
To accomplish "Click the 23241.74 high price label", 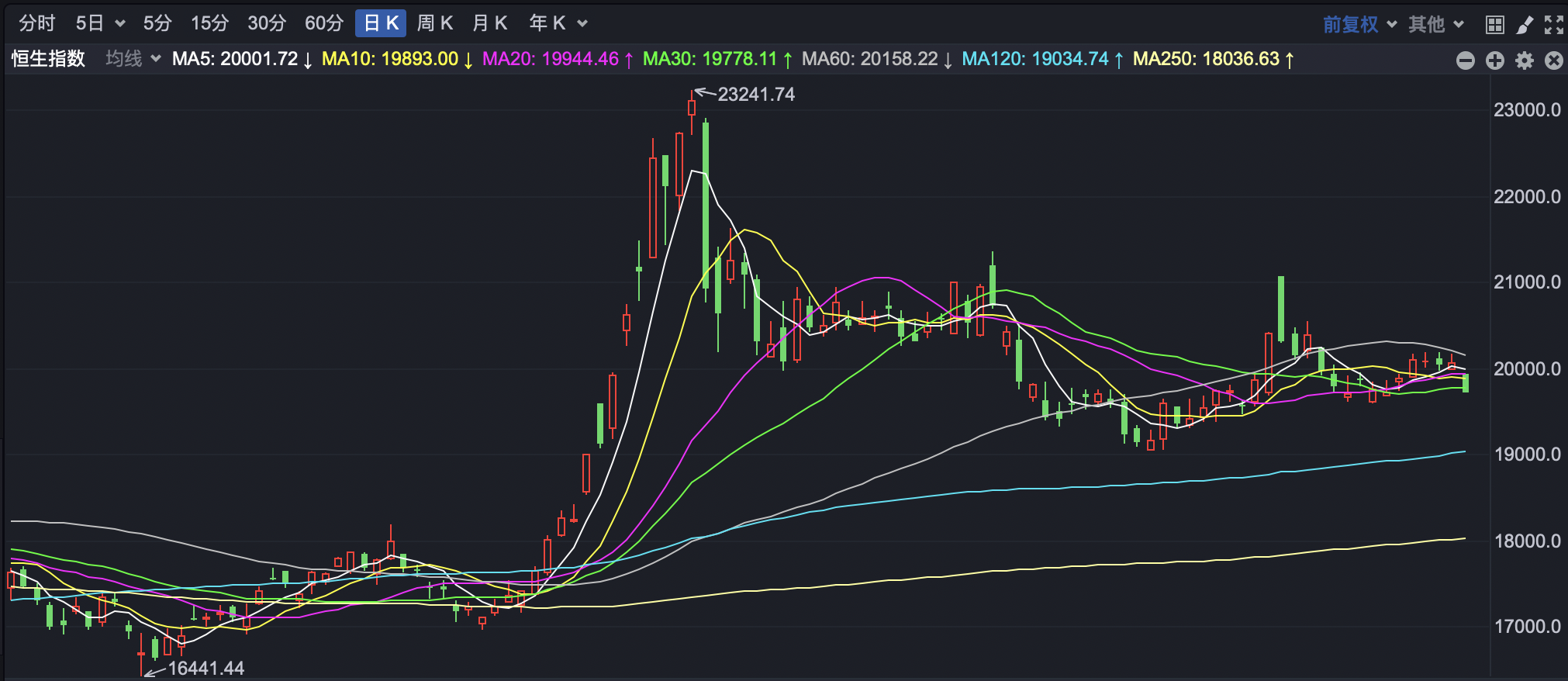I will point(756,95).
